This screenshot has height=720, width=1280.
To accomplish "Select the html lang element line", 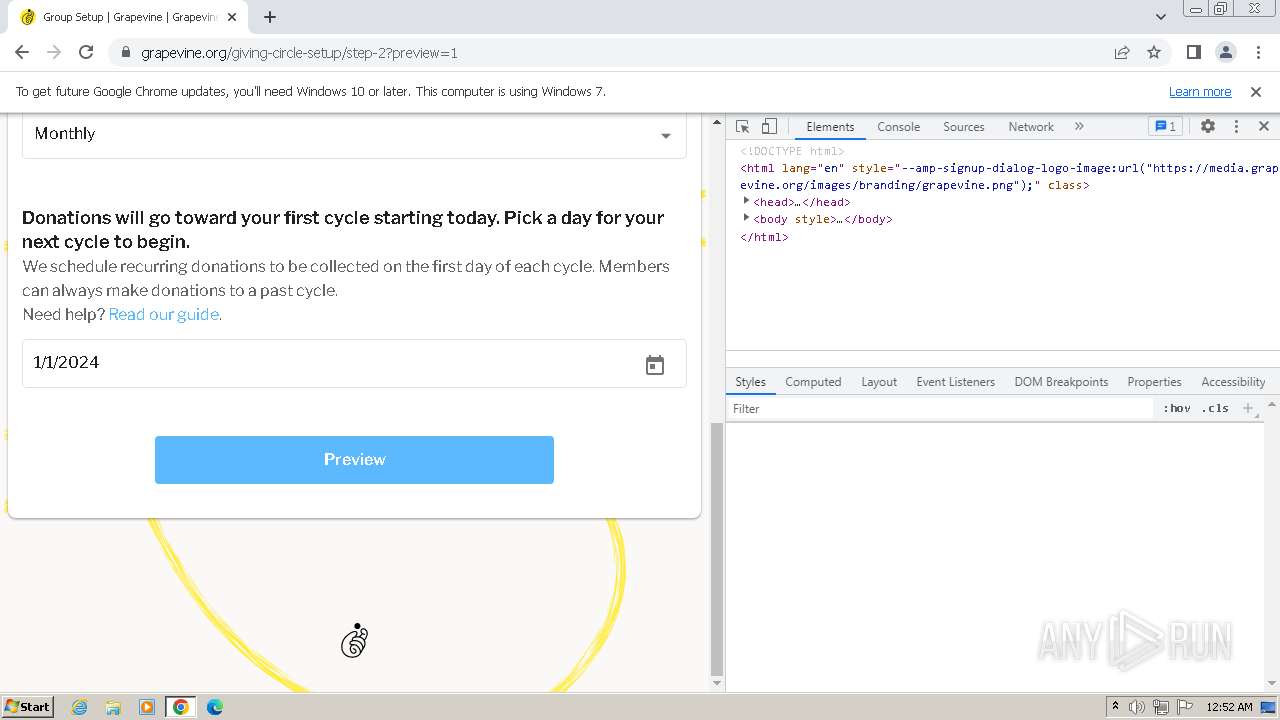I will 1009,176.
